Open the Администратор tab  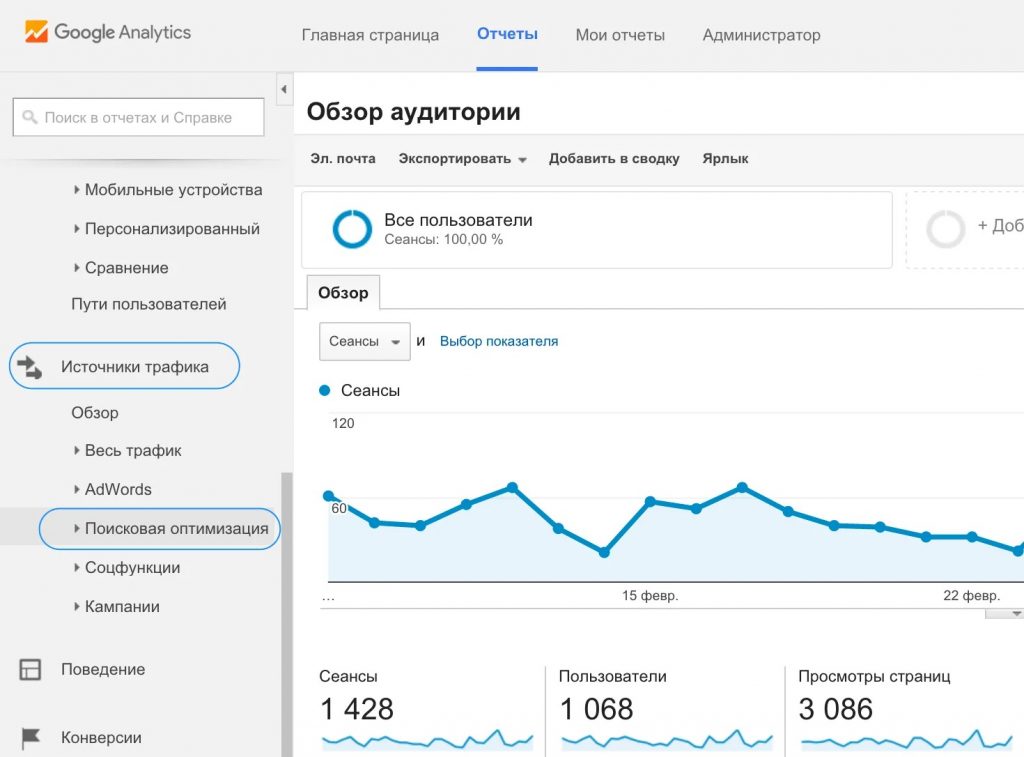761,35
